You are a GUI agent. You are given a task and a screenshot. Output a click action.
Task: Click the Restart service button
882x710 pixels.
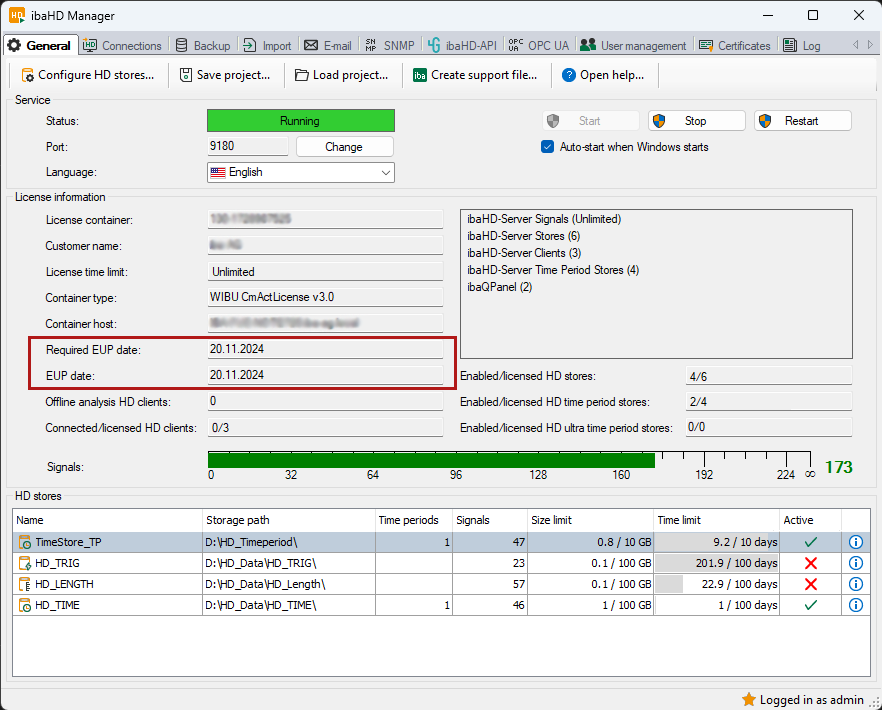[x=802, y=121]
